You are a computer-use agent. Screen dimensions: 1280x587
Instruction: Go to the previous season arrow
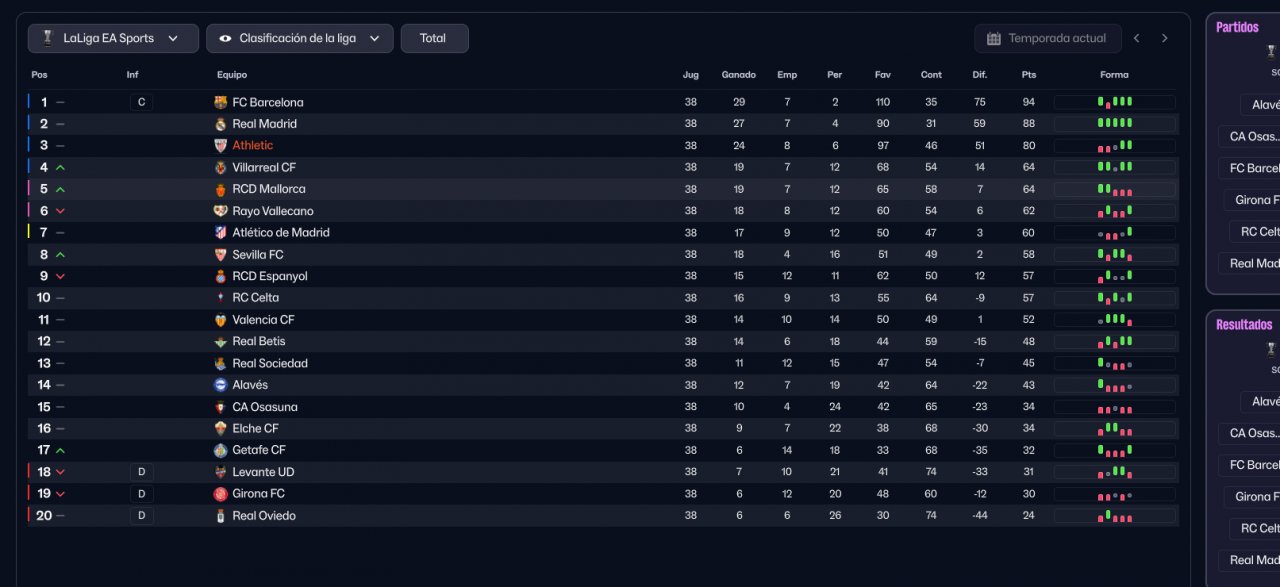(1137, 38)
